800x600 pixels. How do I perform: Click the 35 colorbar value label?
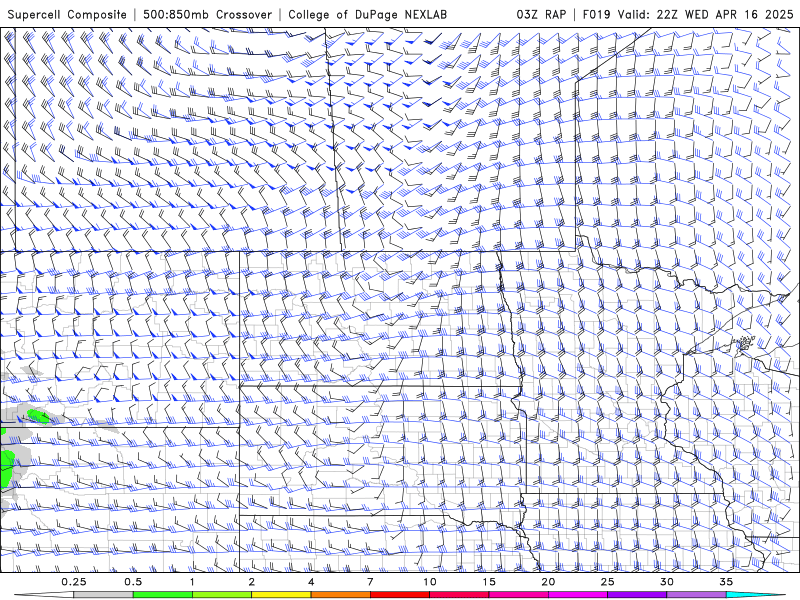click(726, 582)
